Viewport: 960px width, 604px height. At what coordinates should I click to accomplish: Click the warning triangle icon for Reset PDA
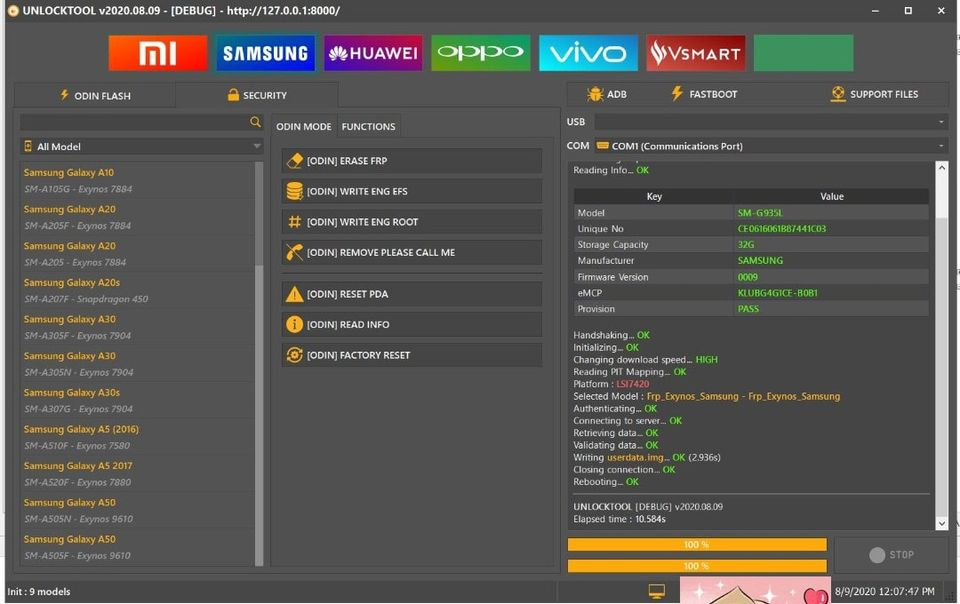tap(294, 294)
